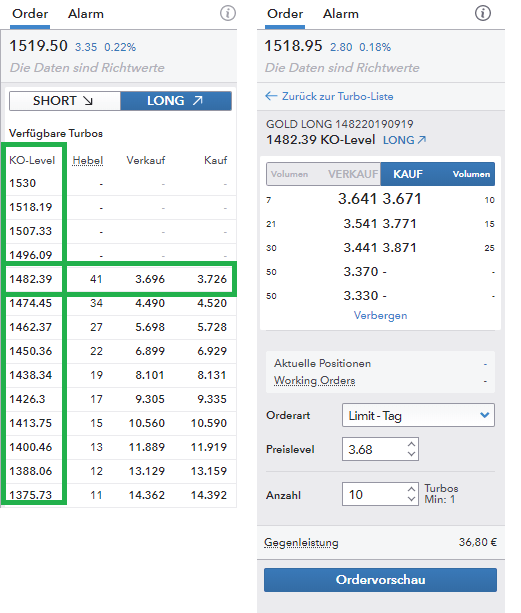Click order book bid price 3.330
The height and width of the screenshot is (613, 521).
tap(361, 296)
